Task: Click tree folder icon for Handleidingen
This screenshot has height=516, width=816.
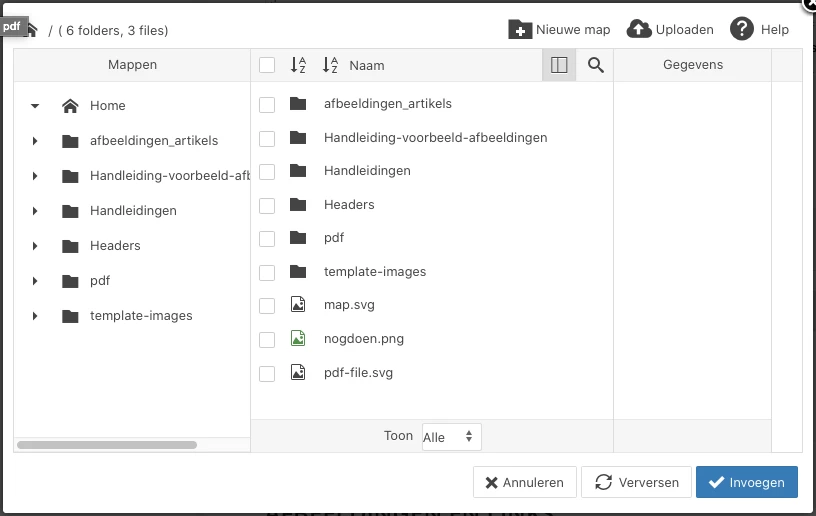Action: (x=70, y=211)
